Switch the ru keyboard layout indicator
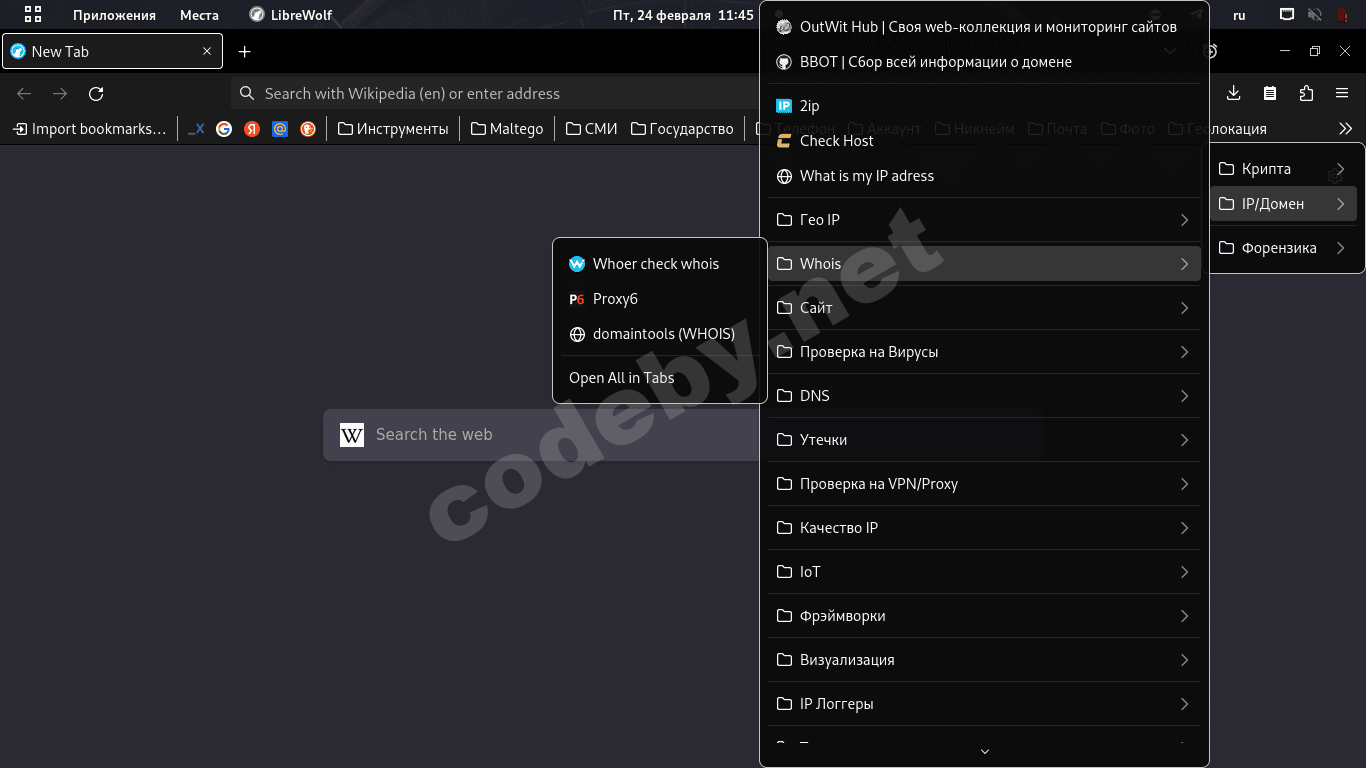Image resolution: width=1366 pixels, height=768 pixels. tap(1239, 15)
